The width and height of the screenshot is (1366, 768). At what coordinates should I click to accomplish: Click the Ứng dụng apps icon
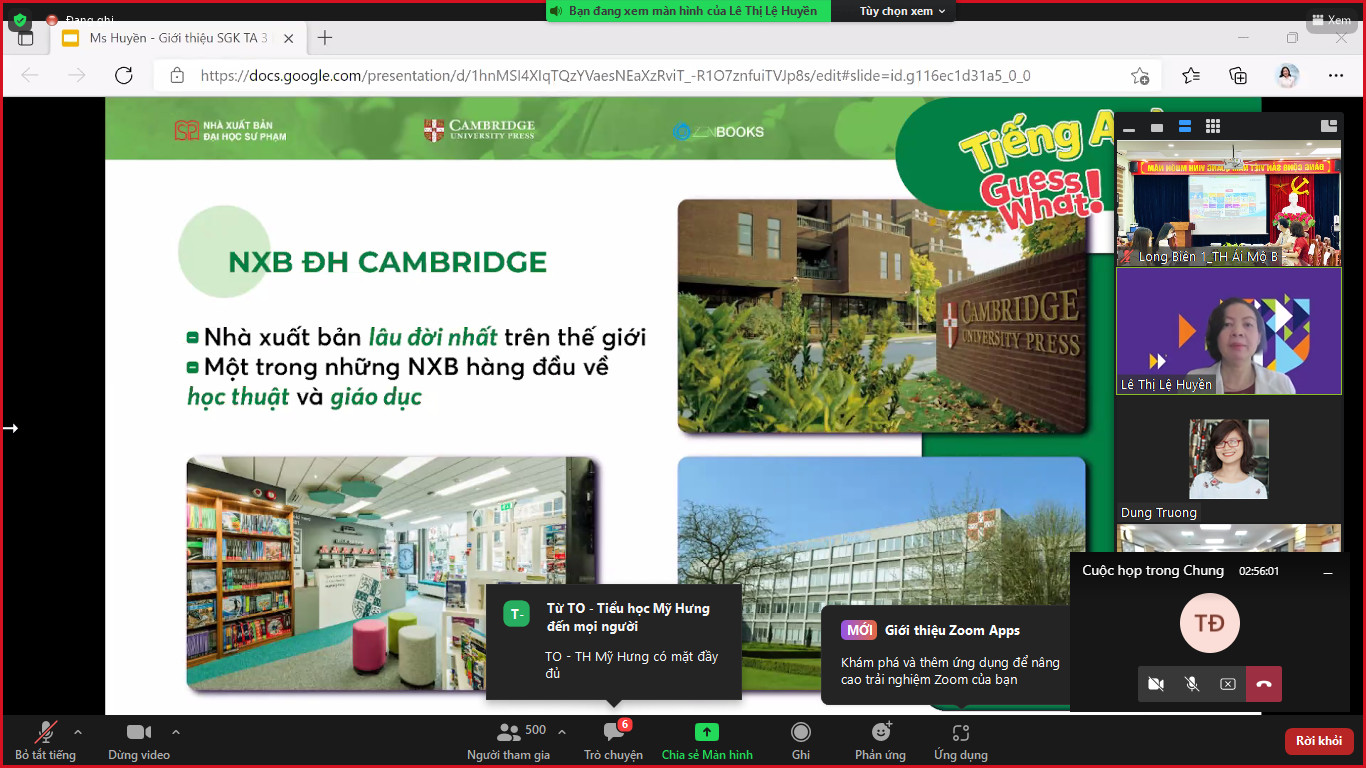tap(960, 733)
